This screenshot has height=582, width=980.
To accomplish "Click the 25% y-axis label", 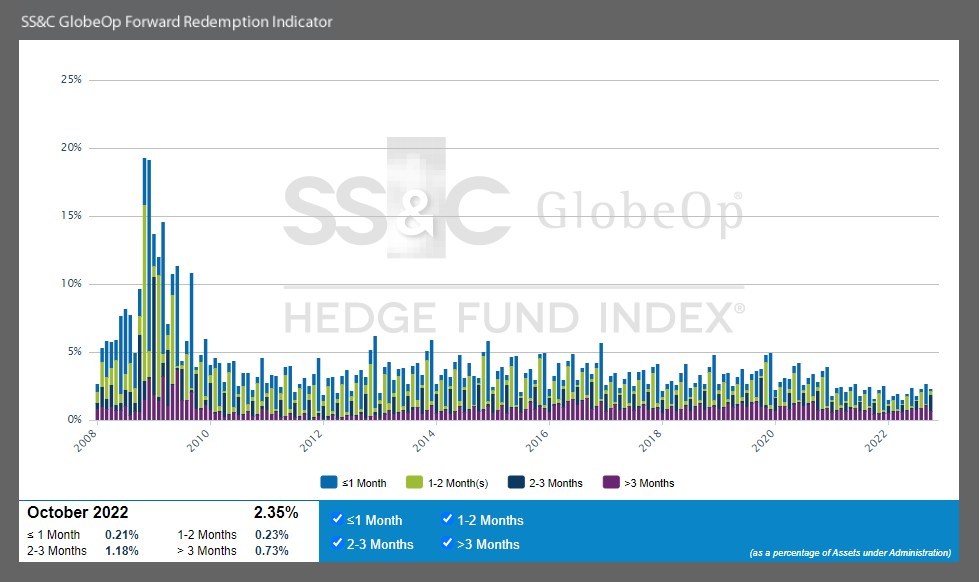I will (x=71, y=79).
